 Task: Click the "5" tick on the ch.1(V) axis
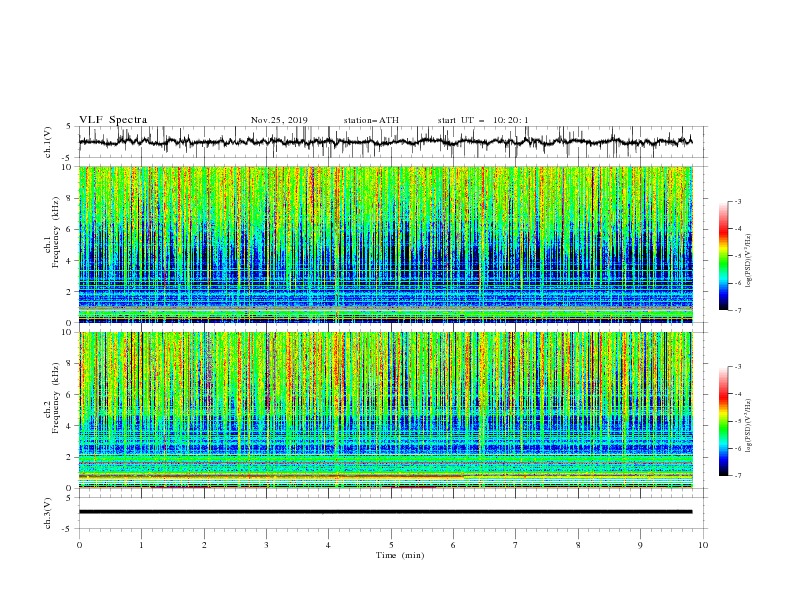(70, 126)
